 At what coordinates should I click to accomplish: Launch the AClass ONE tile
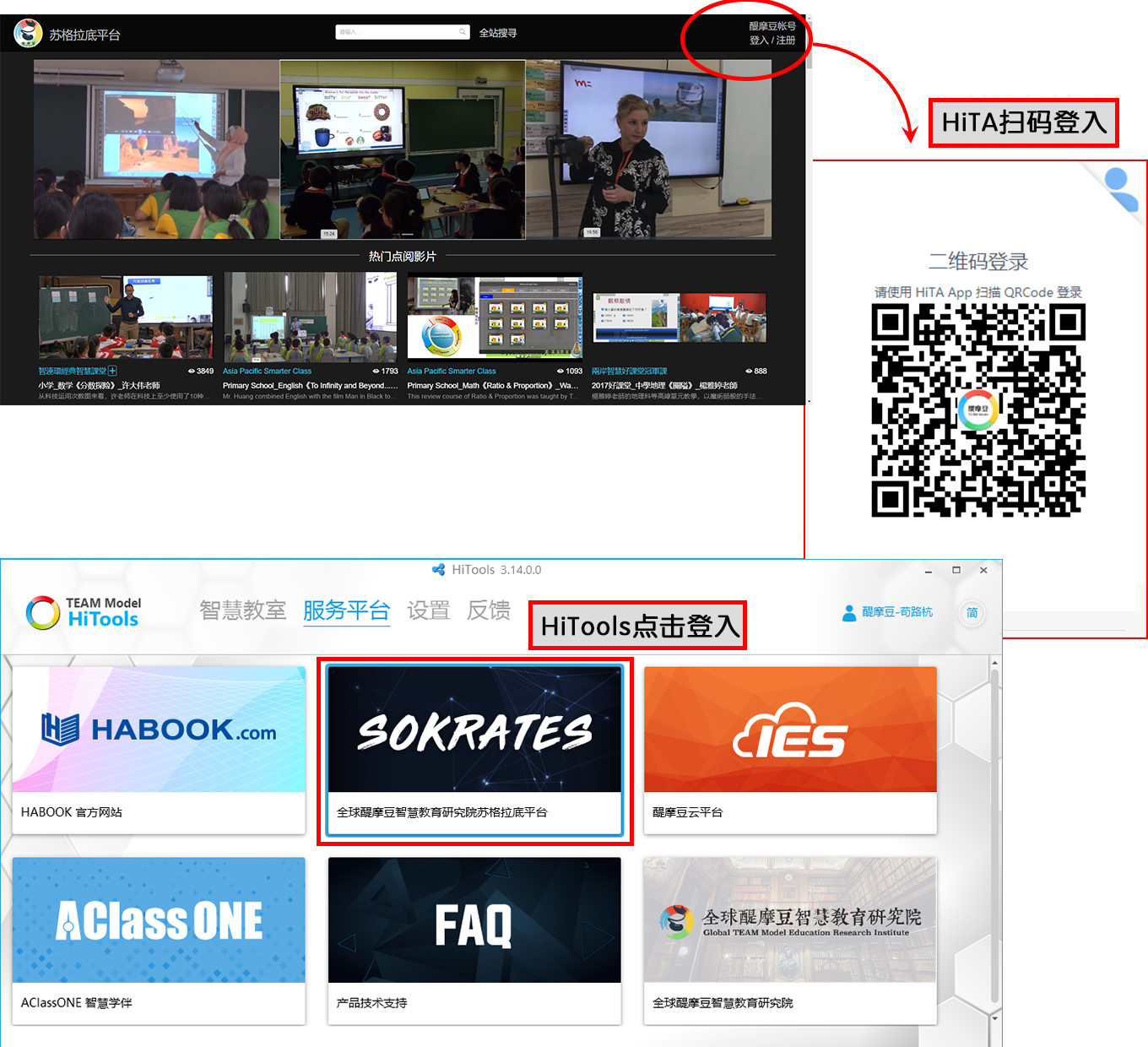coord(159,940)
